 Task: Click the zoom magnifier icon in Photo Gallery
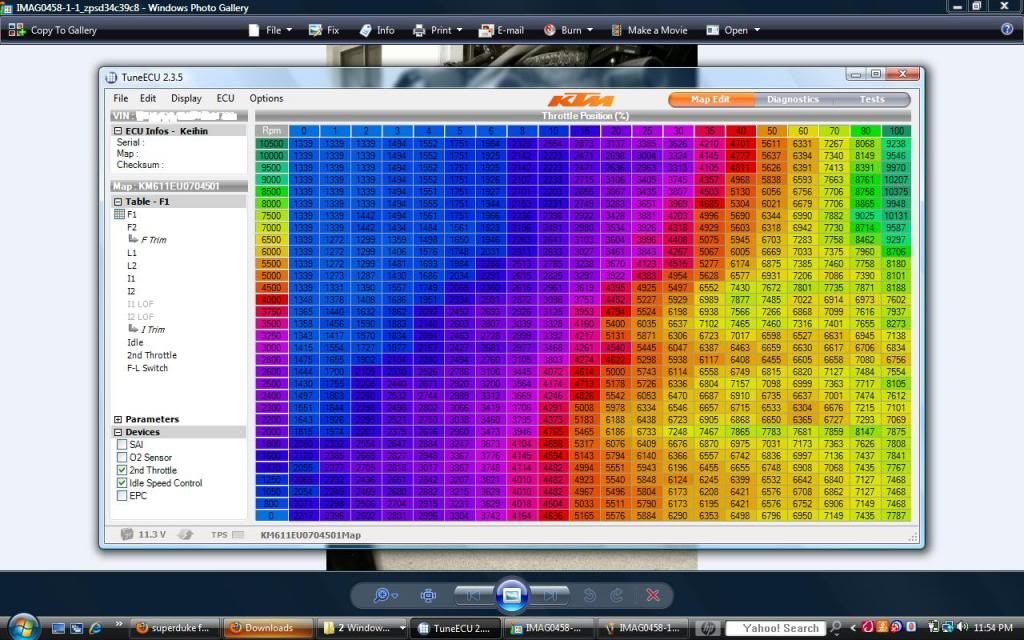[x=382, y=595]
